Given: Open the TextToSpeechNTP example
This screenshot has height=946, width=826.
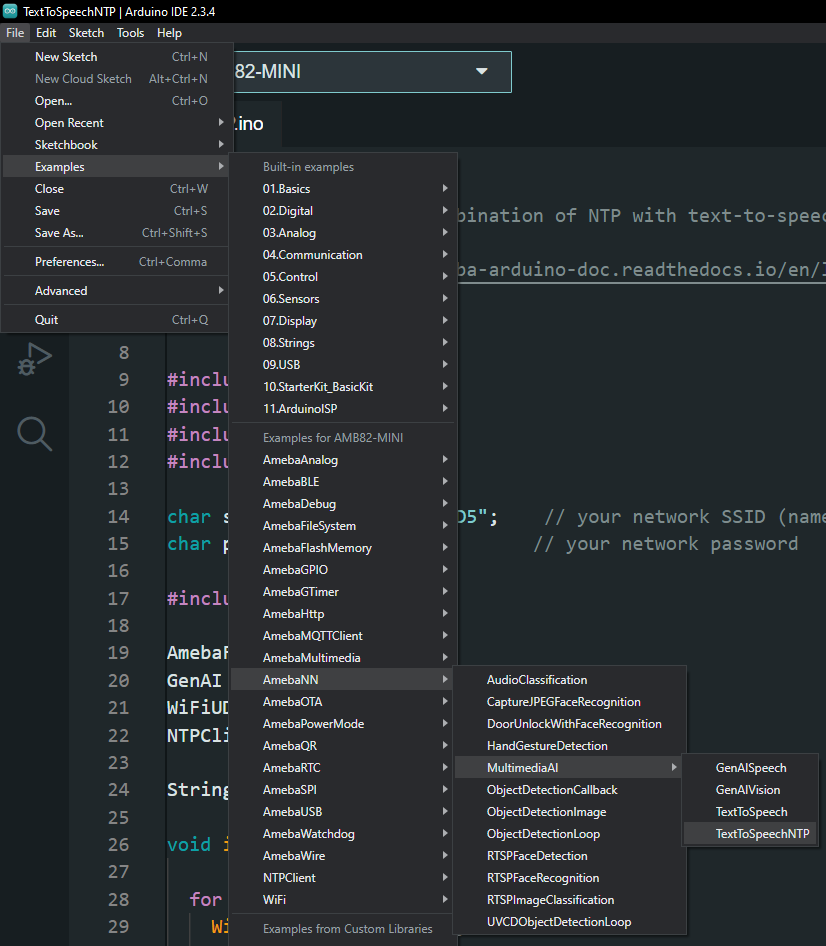Looking at the screenshot, I should [x=750, y=834].
